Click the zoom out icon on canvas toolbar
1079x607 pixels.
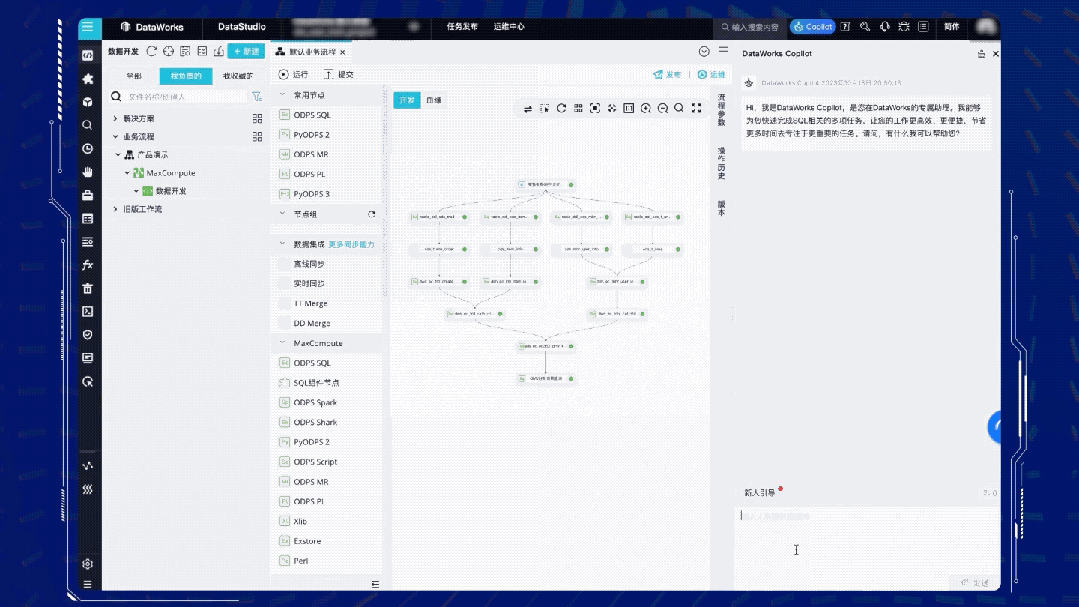coord(663,108)
